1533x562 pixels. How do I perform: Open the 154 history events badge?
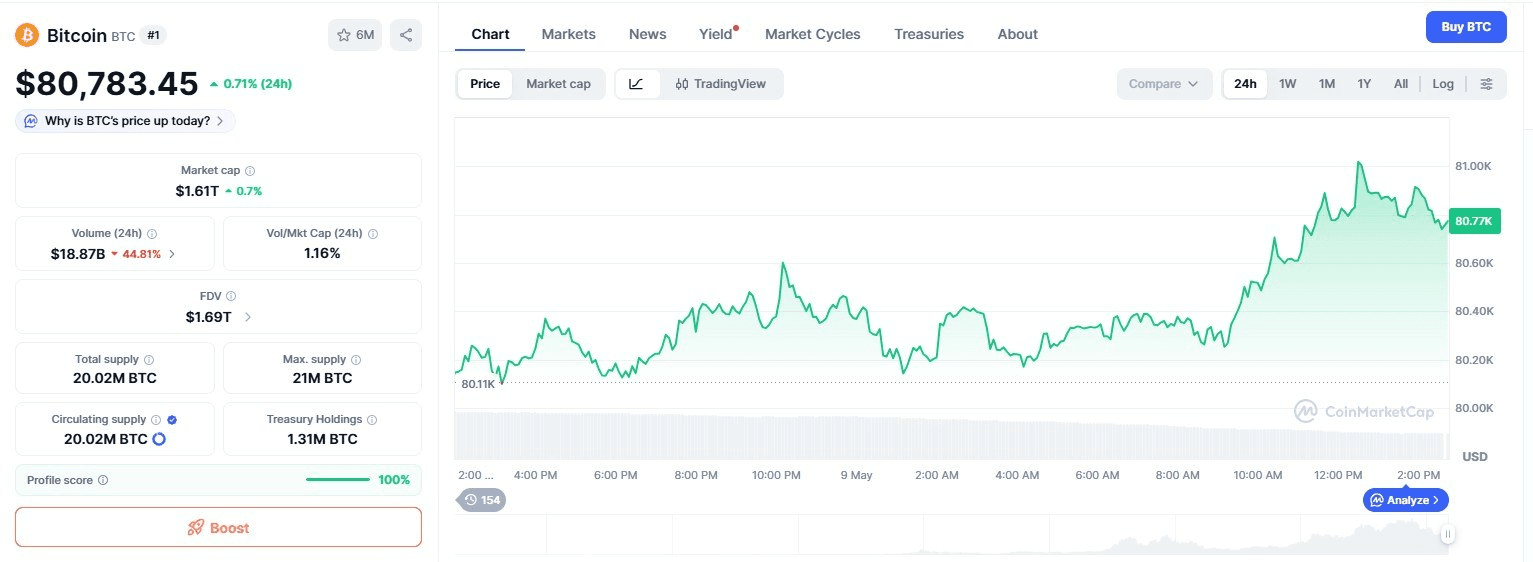(482, 500)
